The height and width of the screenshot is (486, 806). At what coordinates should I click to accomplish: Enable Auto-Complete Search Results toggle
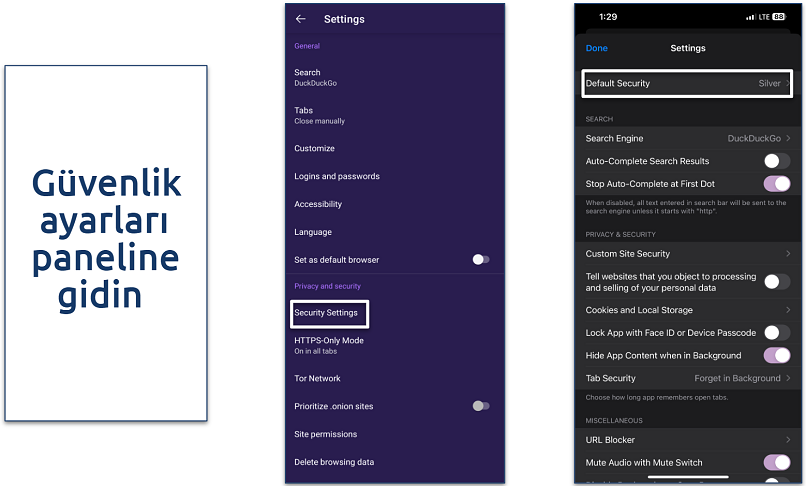coord(776,161)
